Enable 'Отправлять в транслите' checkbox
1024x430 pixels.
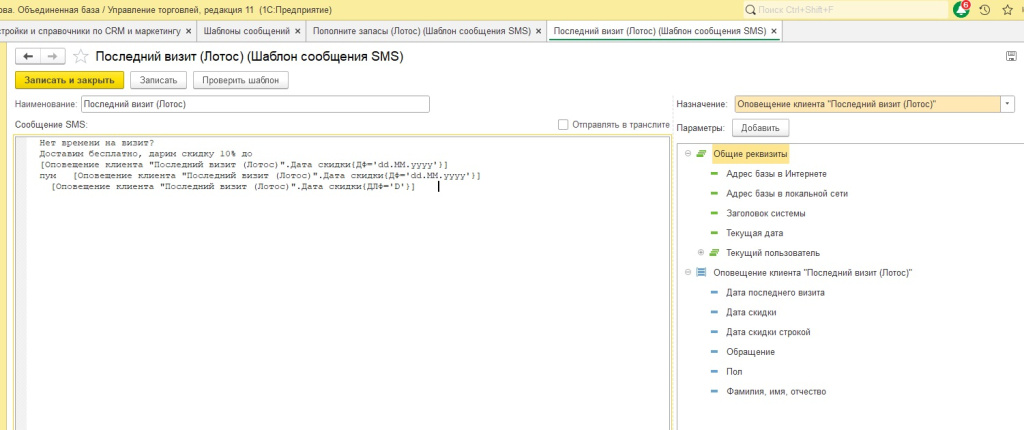pyautogui.click(x=564, y=125)
